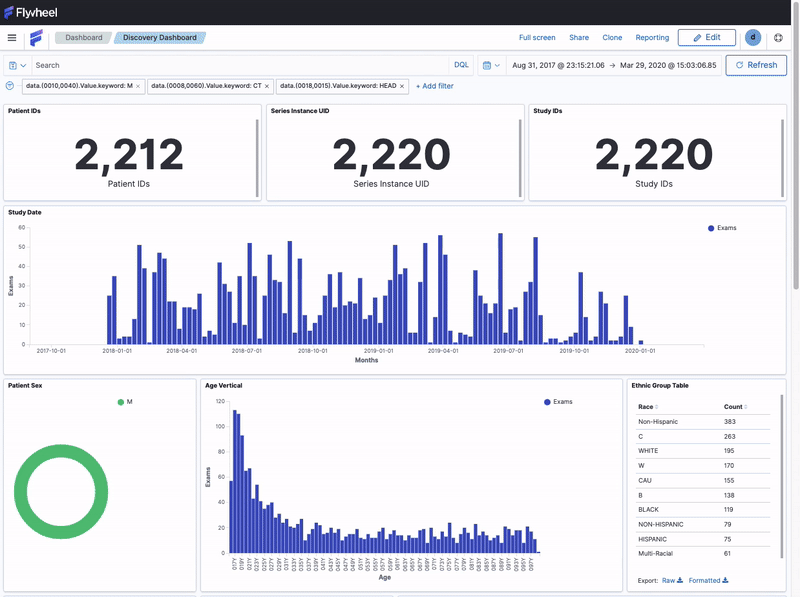Click the user avatar 'd' icon
The width and height of the screenshot is (800, 597).
pyautogui.click(x=752, y=38)
